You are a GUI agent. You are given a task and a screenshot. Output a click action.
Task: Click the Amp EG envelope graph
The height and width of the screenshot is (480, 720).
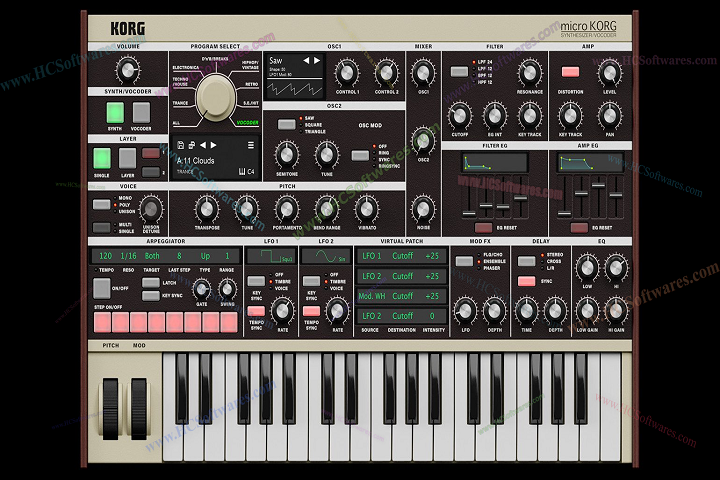click(x=591, y=163)
